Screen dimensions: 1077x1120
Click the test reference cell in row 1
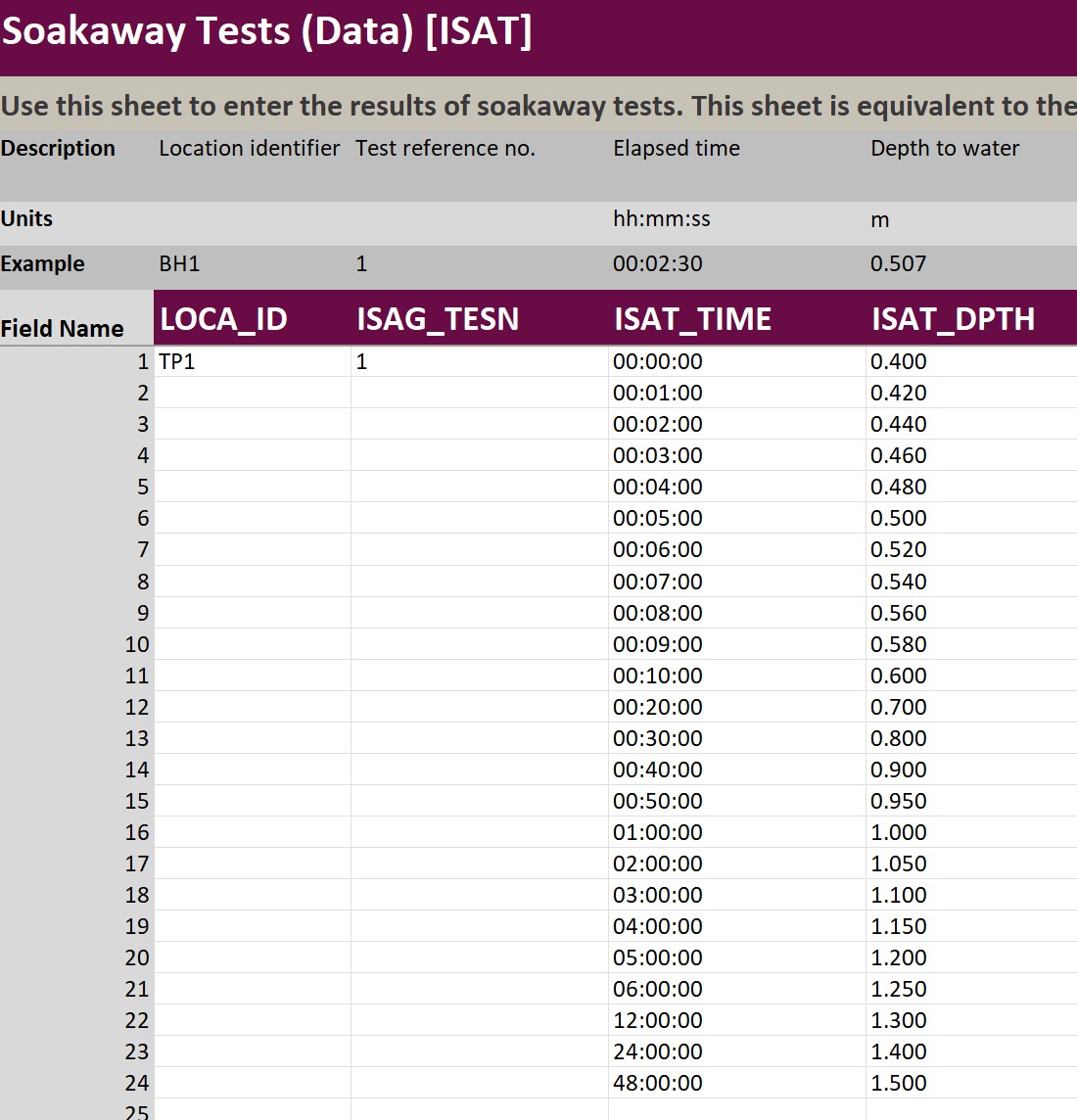click(479, 361)
